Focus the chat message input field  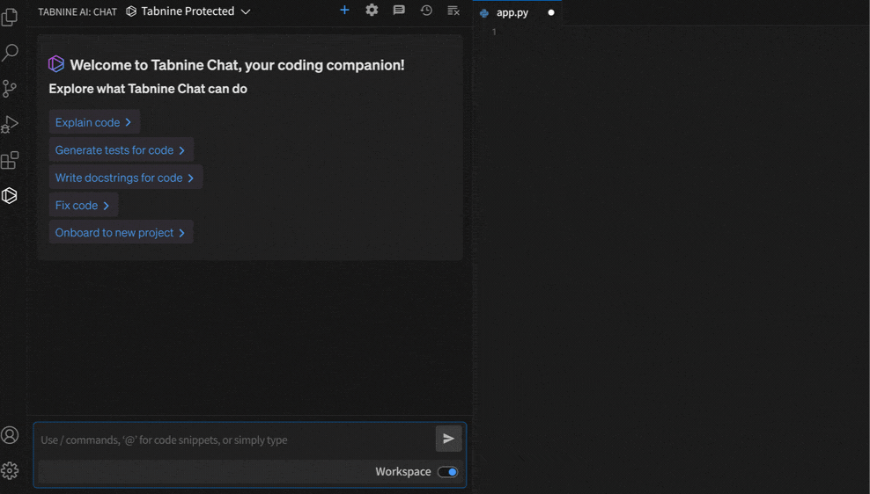(x=232, y=440)
